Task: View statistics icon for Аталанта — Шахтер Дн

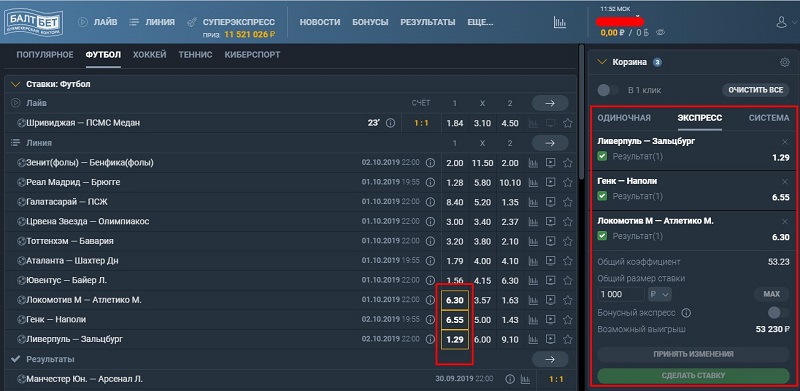Action: [x=533, y=261]
